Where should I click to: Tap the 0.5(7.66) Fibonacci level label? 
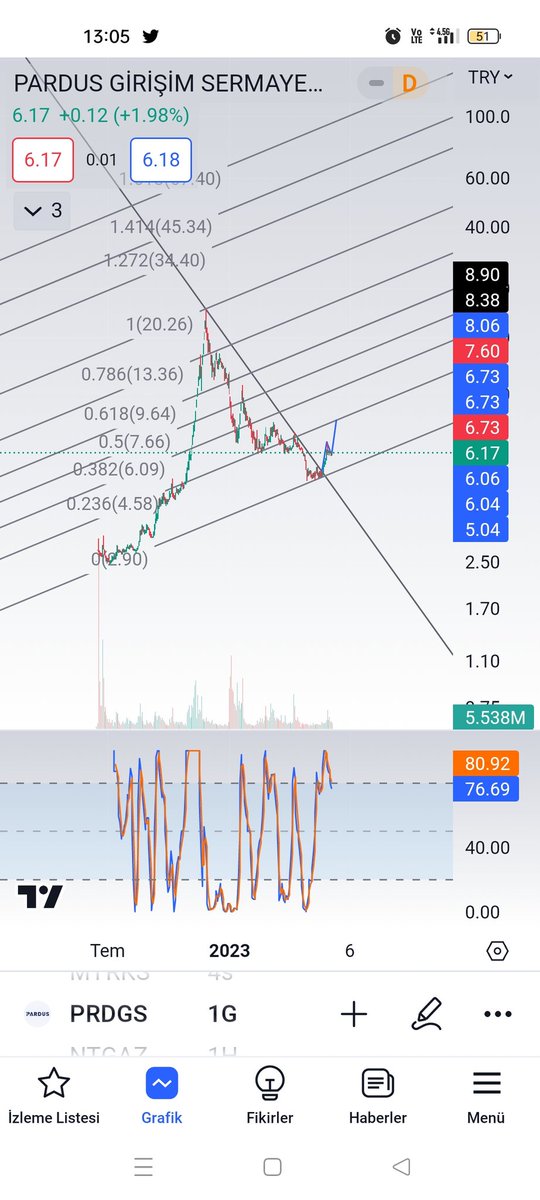[x=134, y=441]
